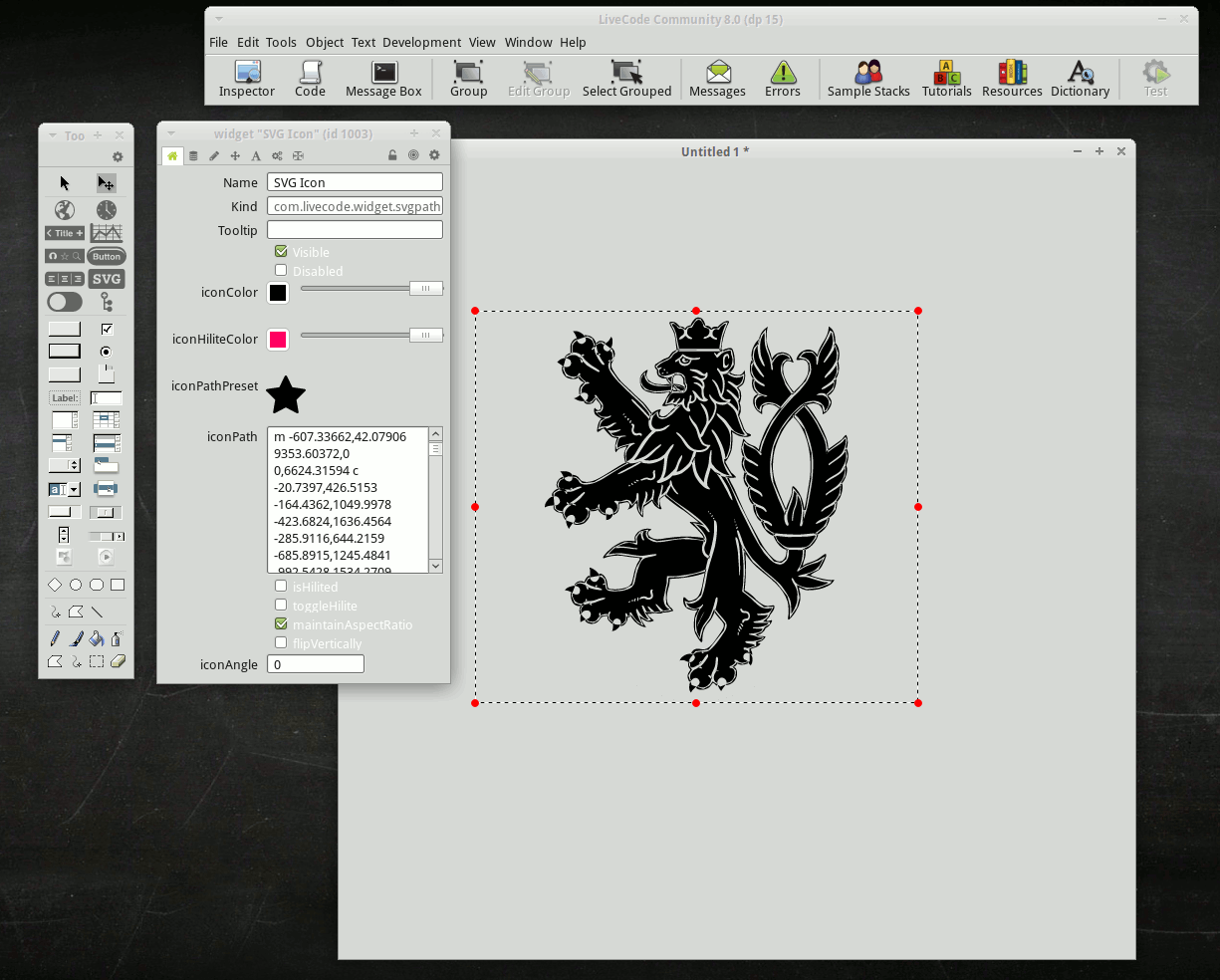Open the Errors window
The width and height of the screenshot is (1220, 980).
[782, 78]
